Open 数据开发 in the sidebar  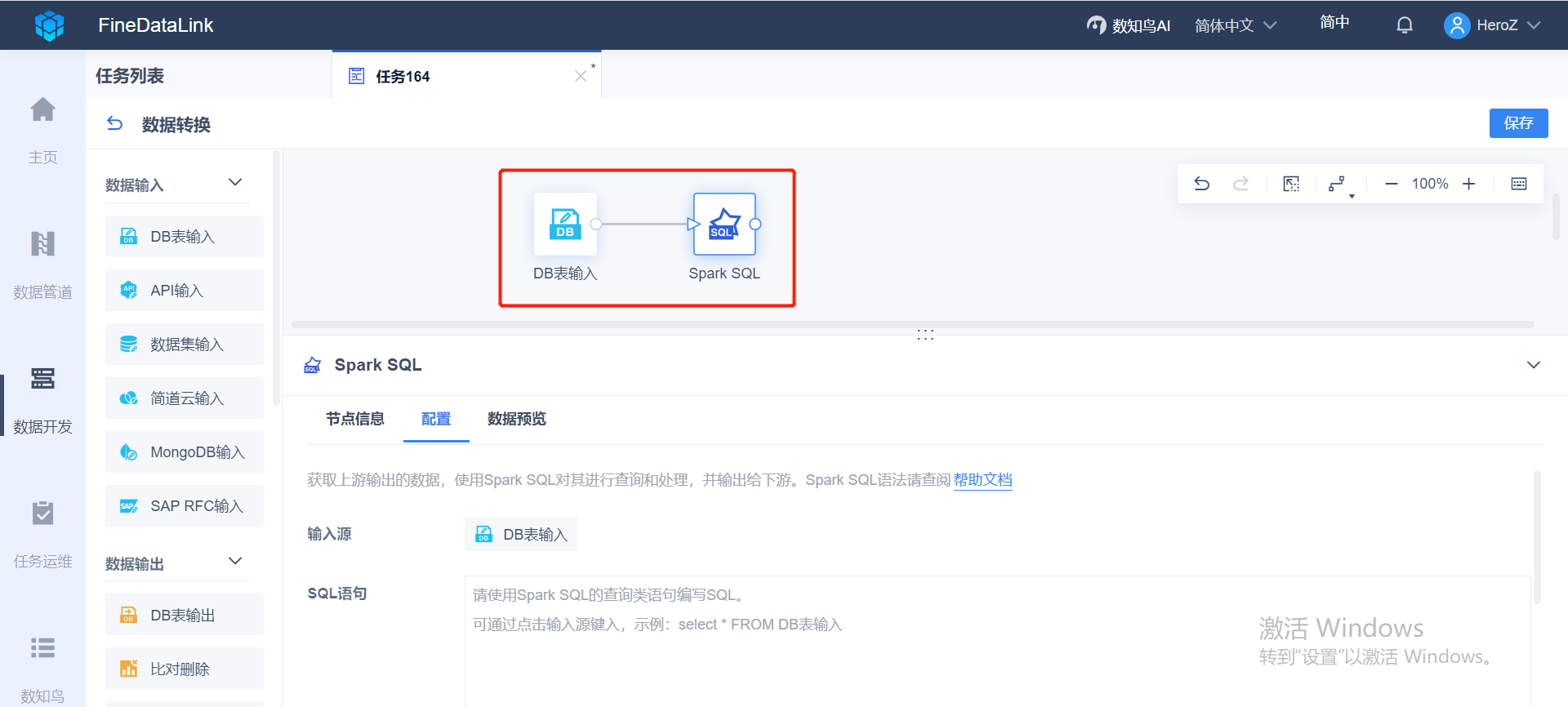pos(42,398)
